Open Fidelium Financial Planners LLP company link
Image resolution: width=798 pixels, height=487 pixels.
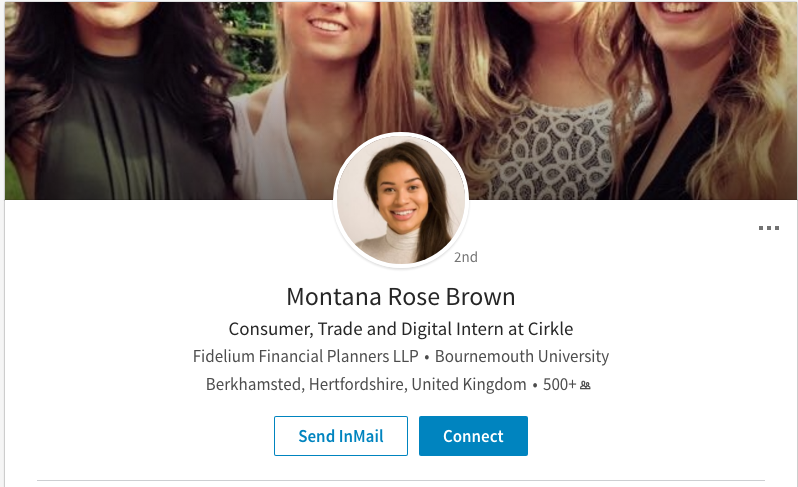click(305, 356)
